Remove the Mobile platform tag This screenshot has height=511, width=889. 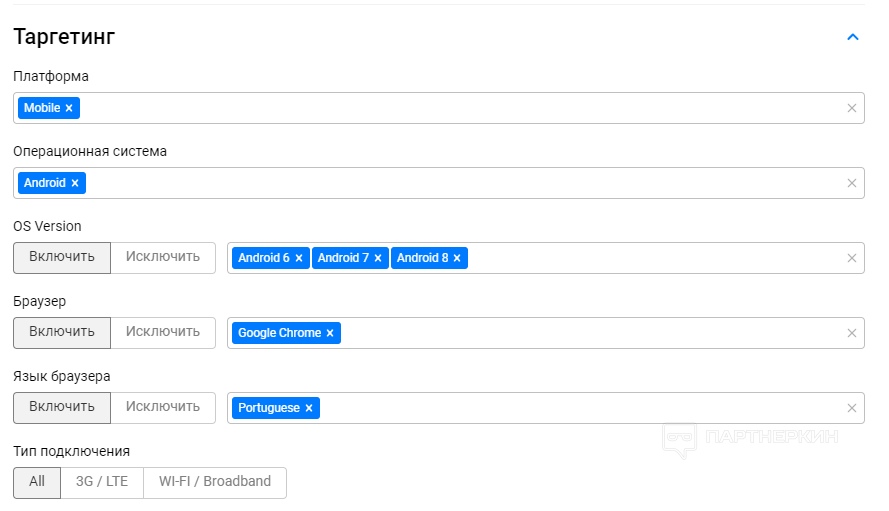[69, 108]
